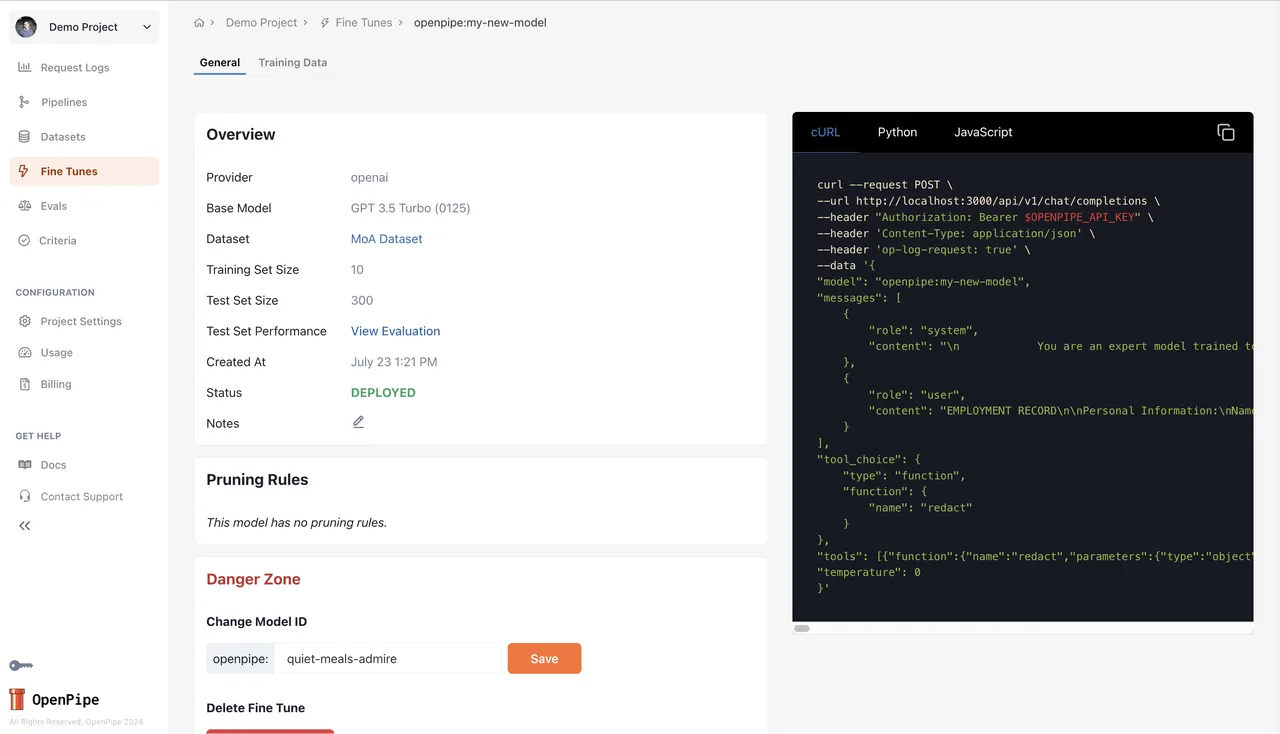
Task: Edit notes with the pencil icon
Action: 358,422
